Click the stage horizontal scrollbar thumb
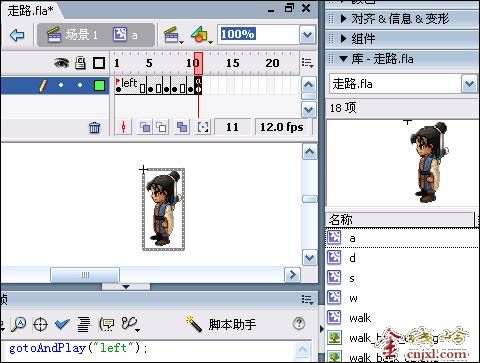This screenshot has width=480, height=363. click(85, 275)
